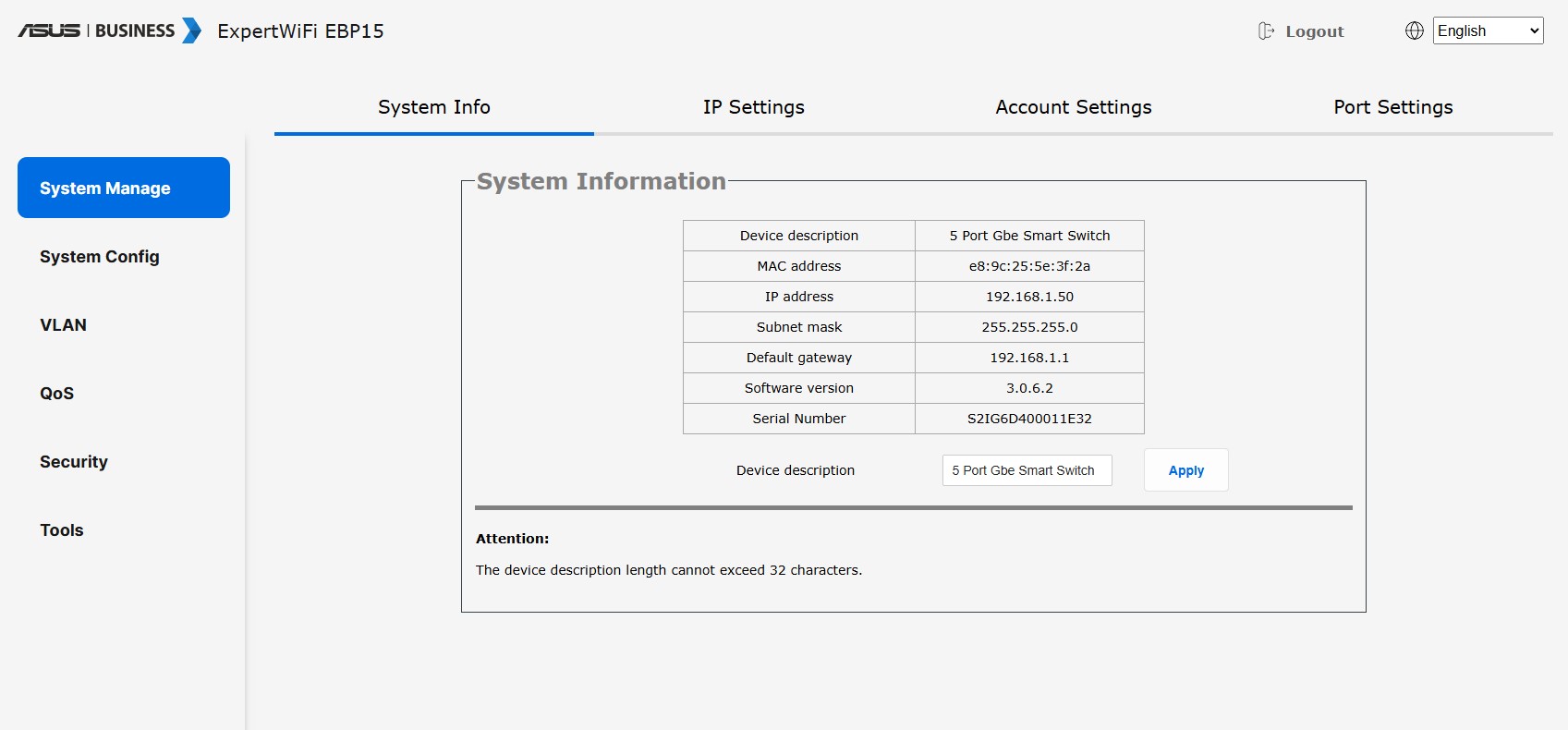
Task: Click the Logout link
Action: click(1314, 31)
